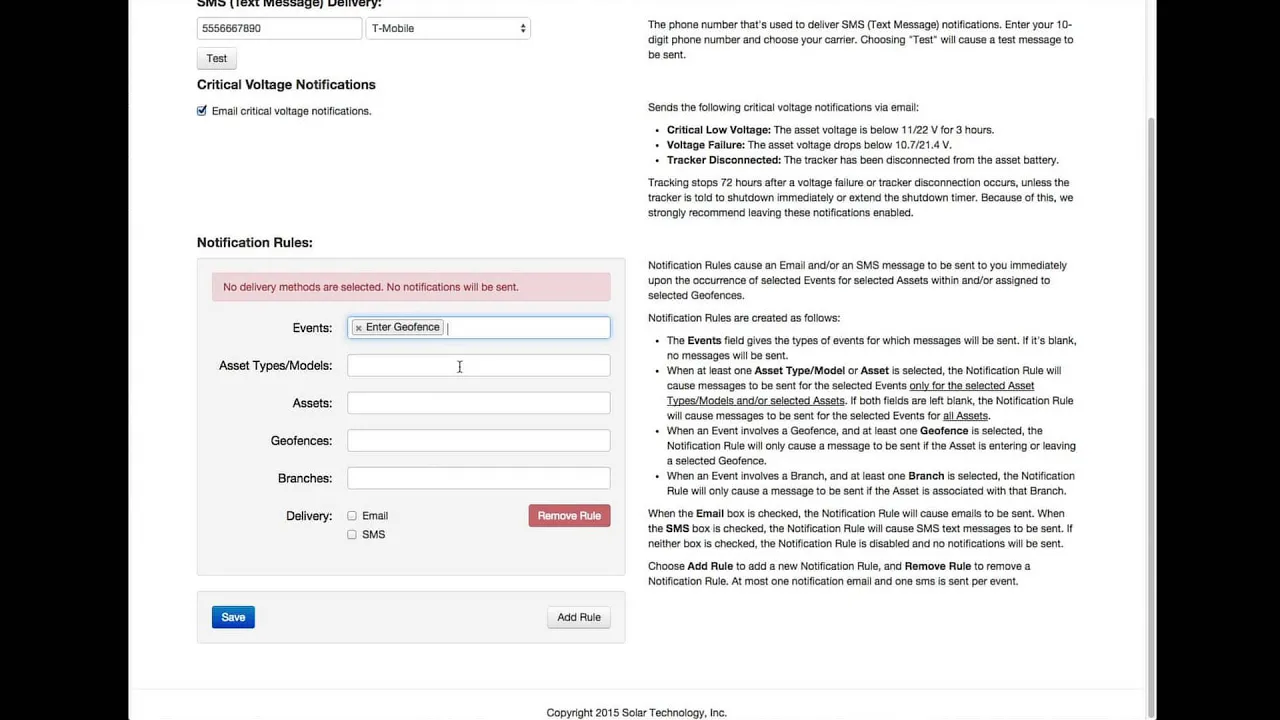Click the Add Rule button
The image size is (1280, 720).
coord(579,617)
